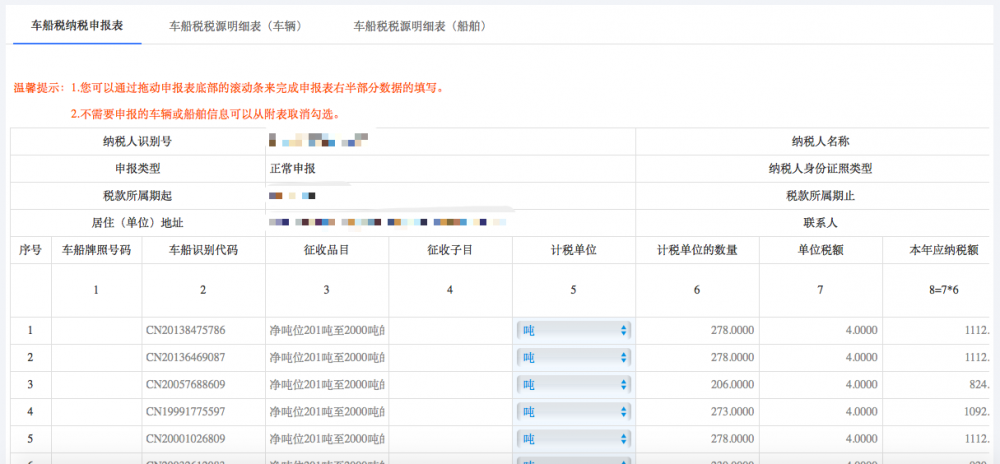Switch to the 车船税纳税申报表 tab
1000x464 pixels.
click(77, 25)
